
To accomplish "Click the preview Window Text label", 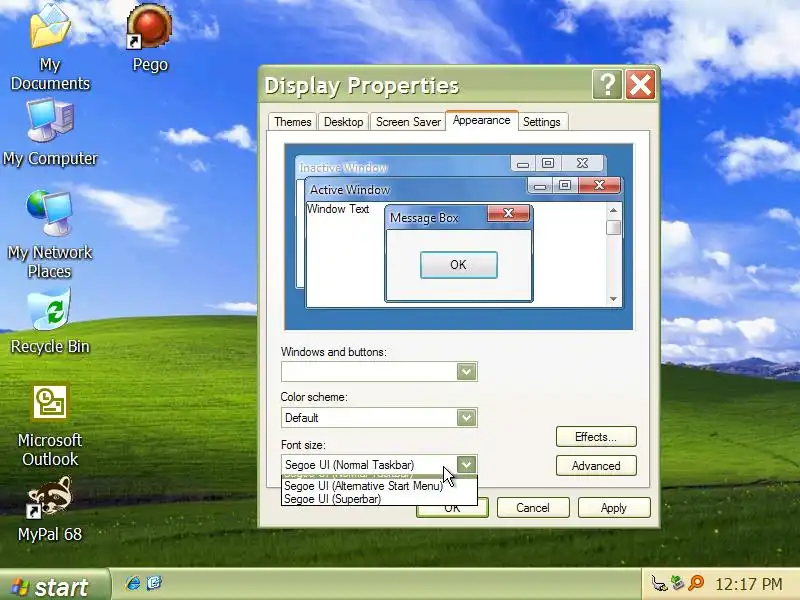I will [338, 209].
